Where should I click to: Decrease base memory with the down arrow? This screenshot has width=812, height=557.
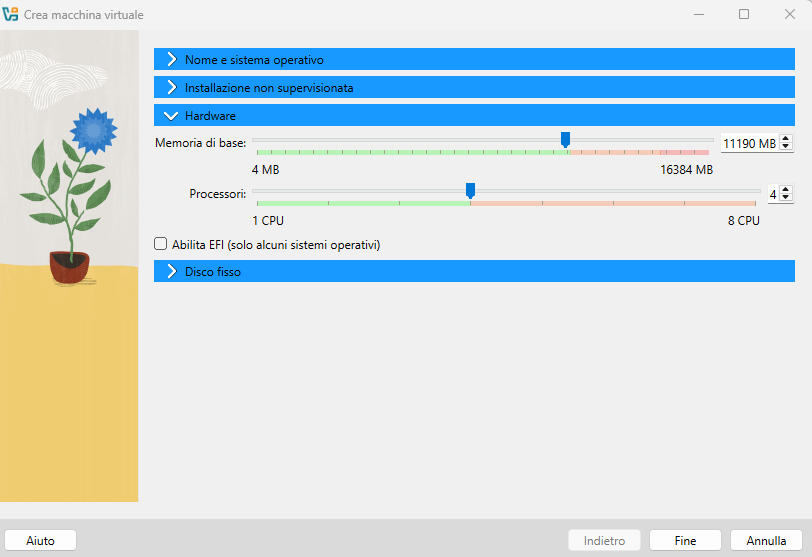coord(786,148)
